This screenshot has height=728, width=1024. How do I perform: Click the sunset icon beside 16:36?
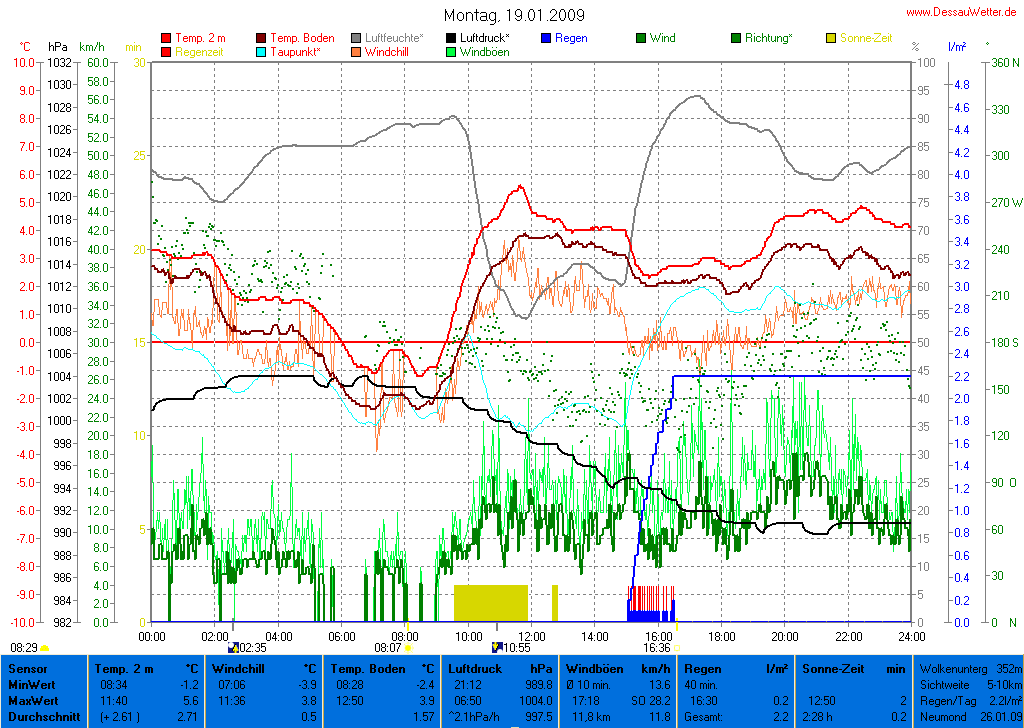677,648
